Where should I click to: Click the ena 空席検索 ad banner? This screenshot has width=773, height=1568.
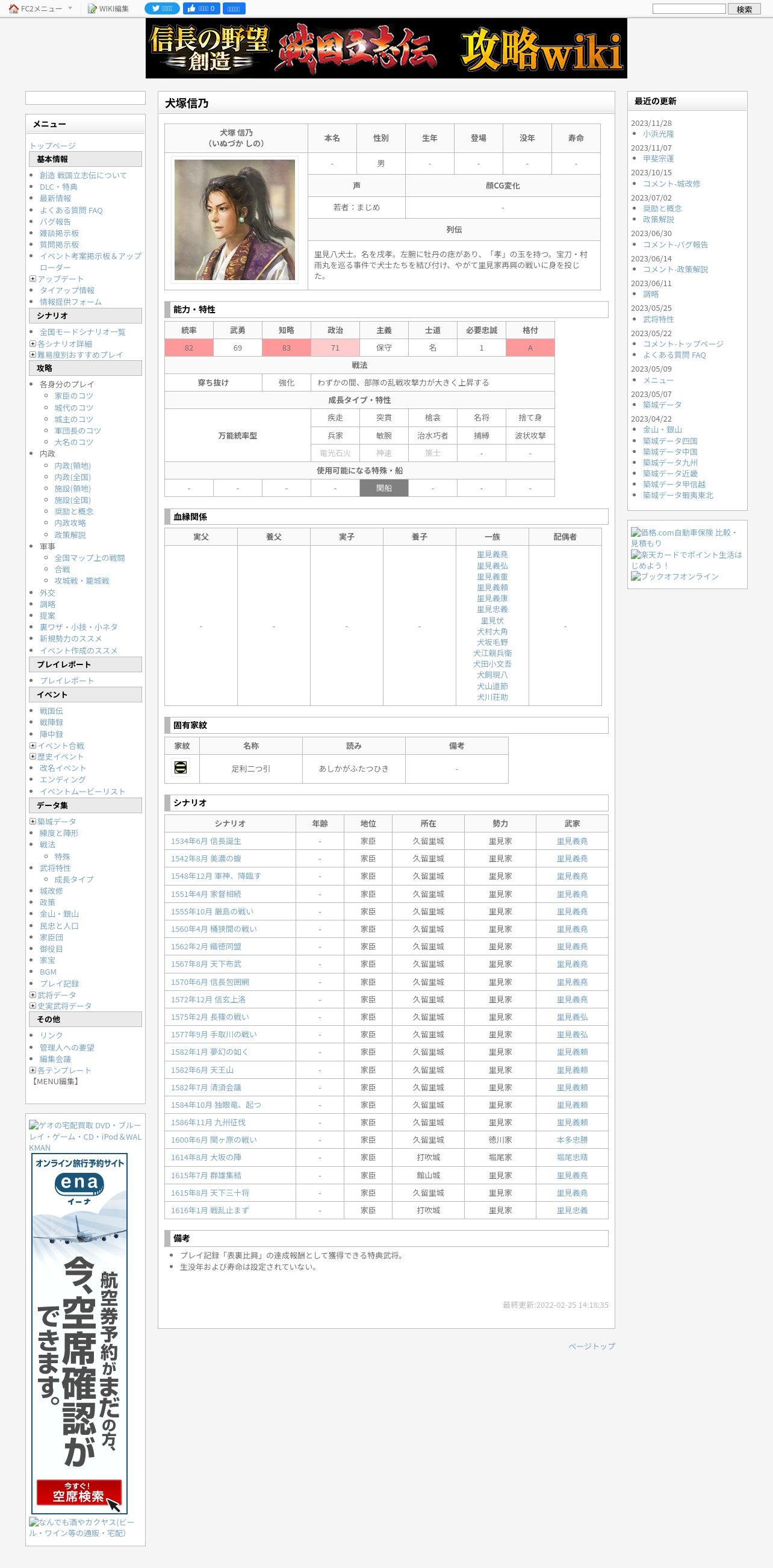point(79,1333)
